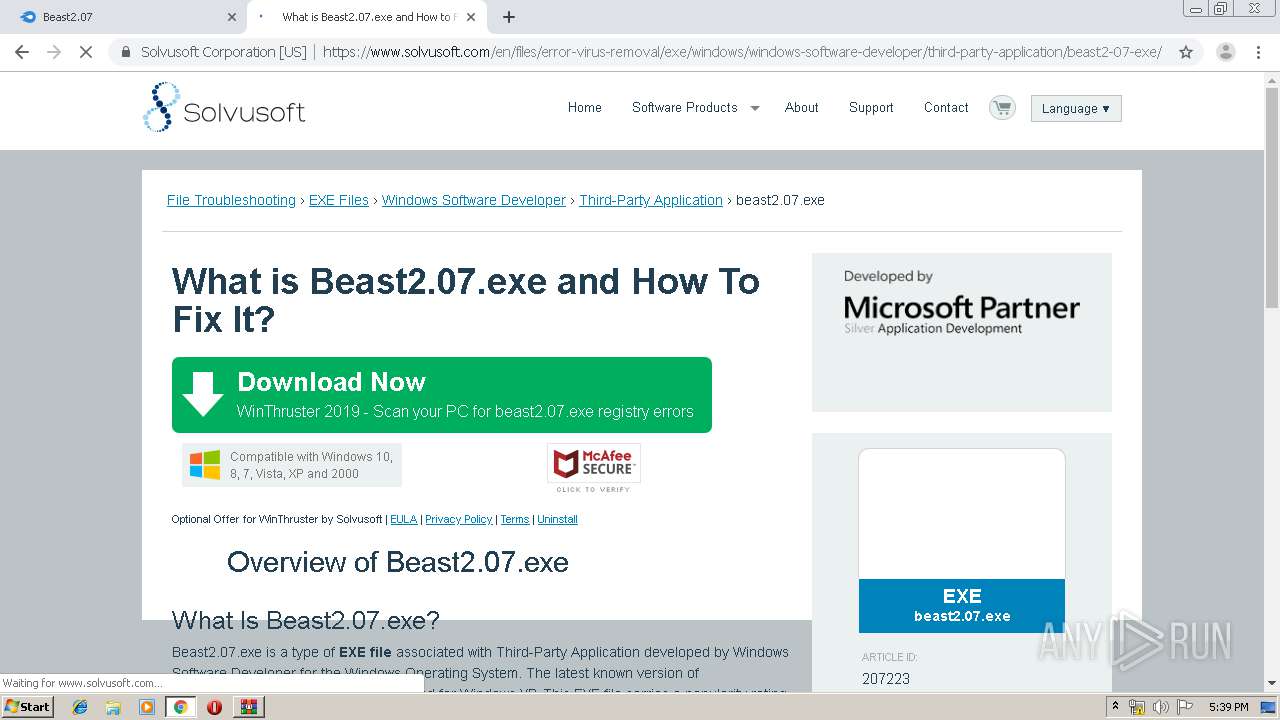
Task: Click the taskbar clock showing 5:39 PM
Action: point(1228,707)
